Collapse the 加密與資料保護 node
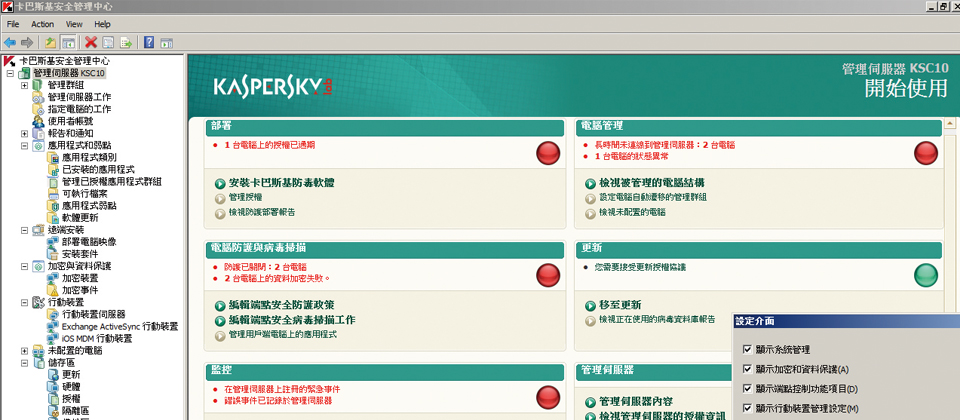 pyautogui.click(x=24, y=266)
